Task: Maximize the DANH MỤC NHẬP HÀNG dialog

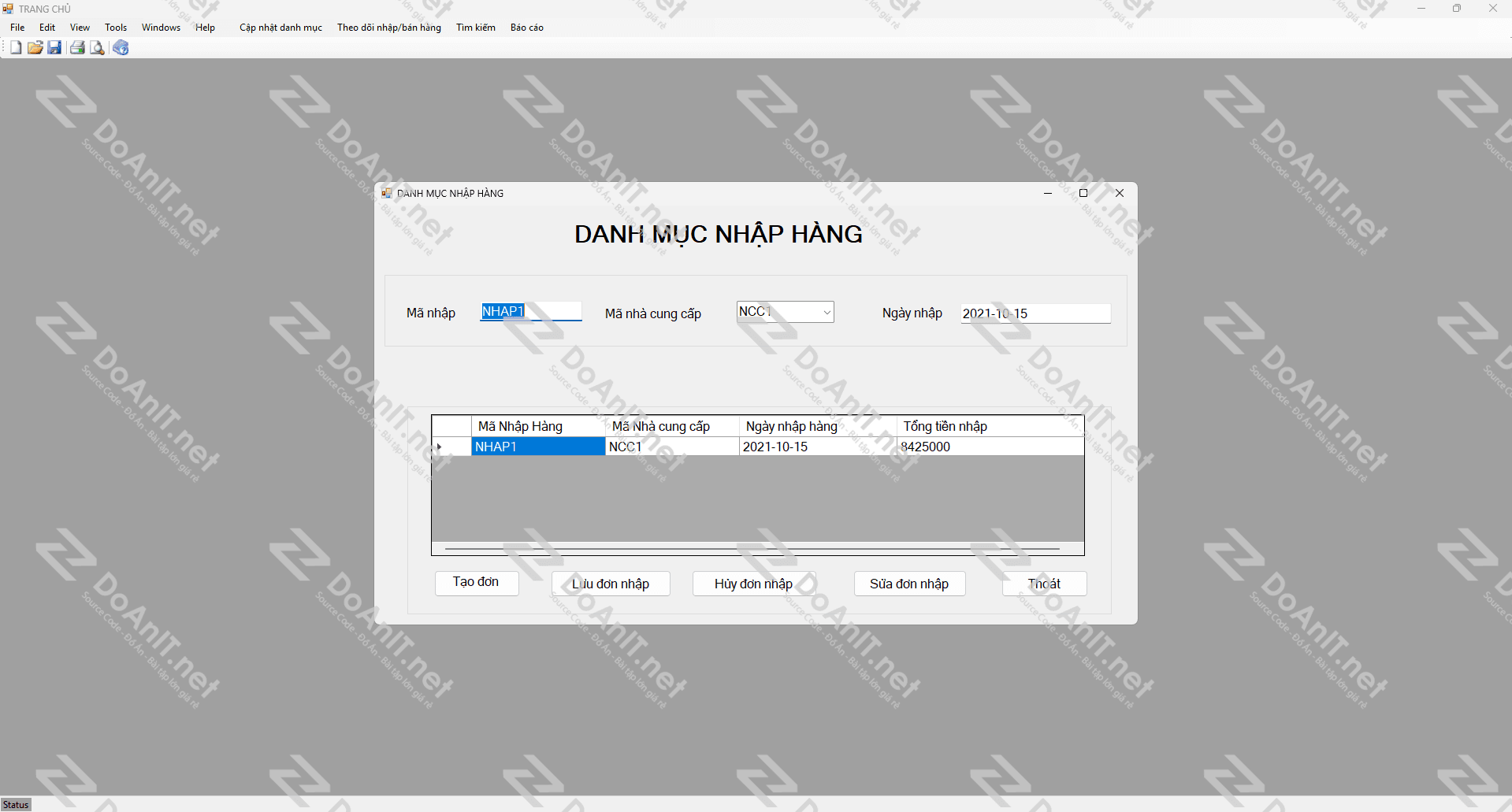Action: coord(1083,193)
